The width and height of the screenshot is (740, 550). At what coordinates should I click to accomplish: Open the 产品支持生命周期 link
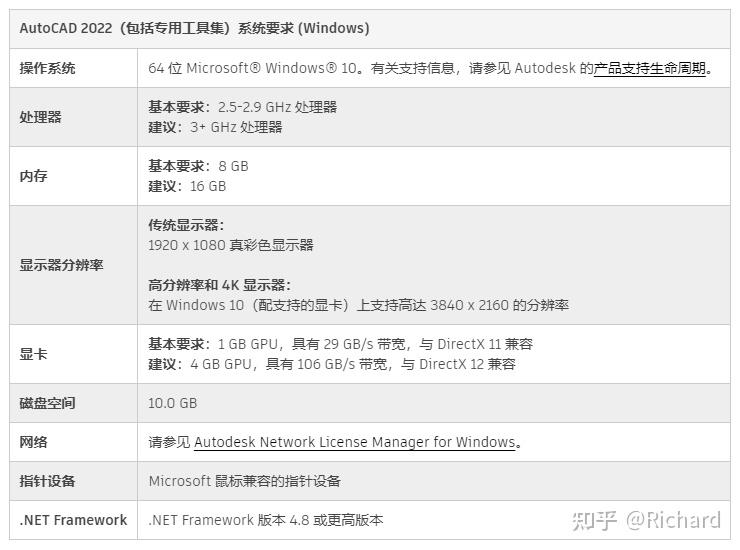coord(649,68)
